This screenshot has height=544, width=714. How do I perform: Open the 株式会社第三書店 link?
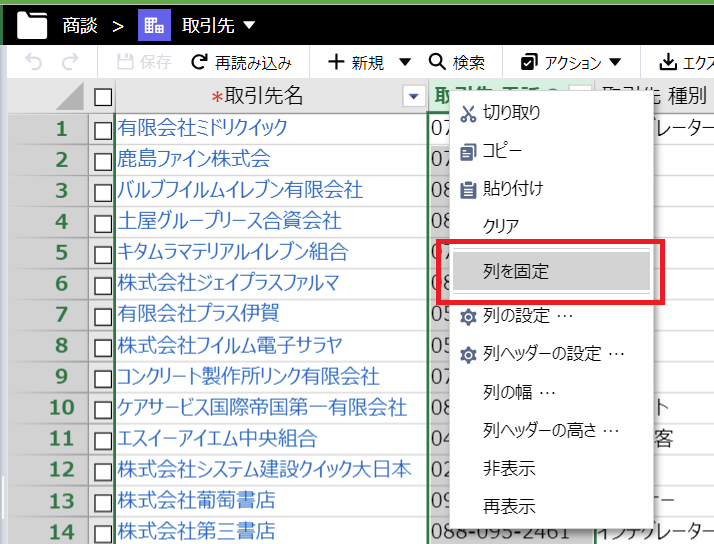(x=196, y=530)
